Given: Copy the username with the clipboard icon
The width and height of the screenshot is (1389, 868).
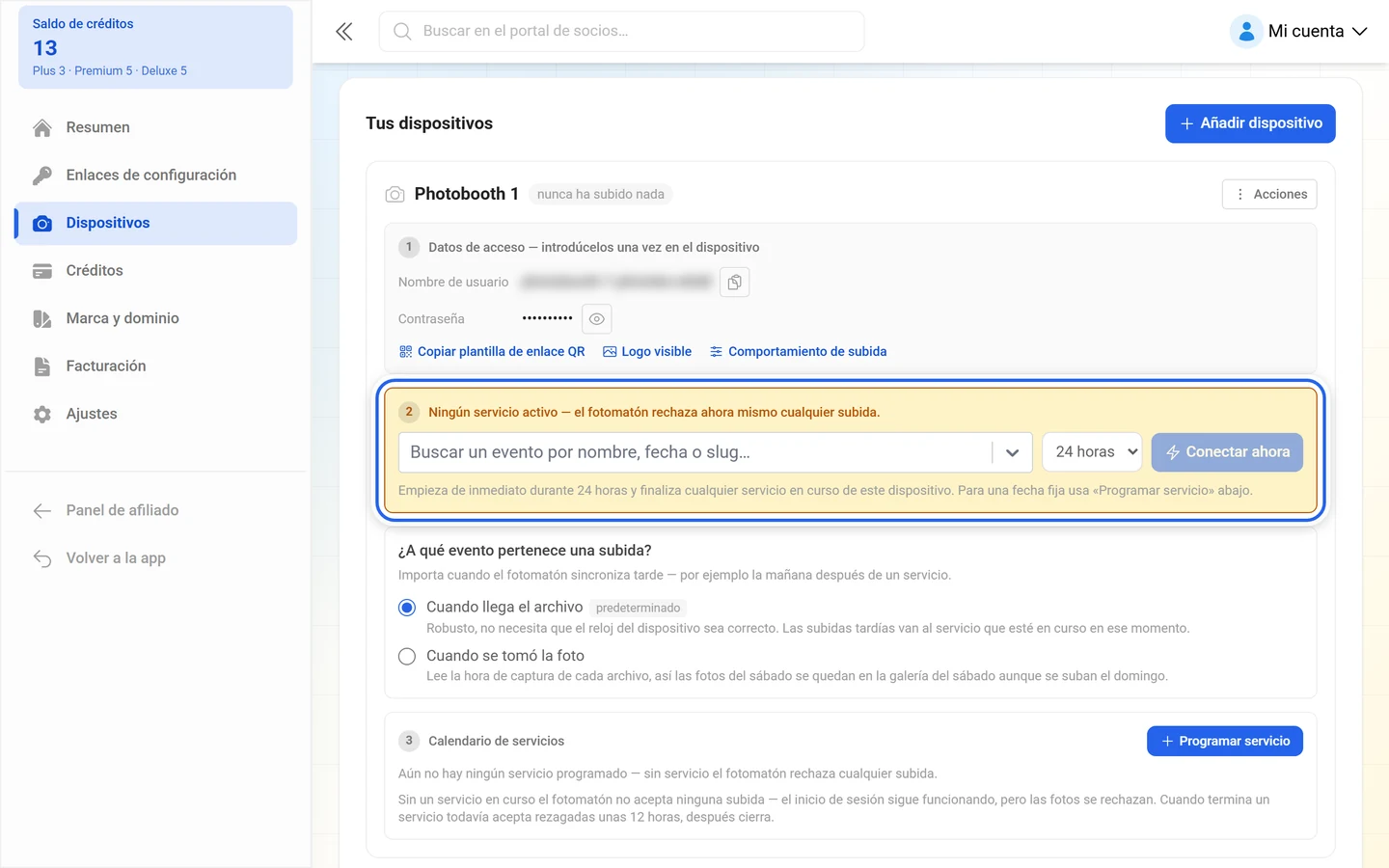Looking at the screenshot, I should [735, 283].
